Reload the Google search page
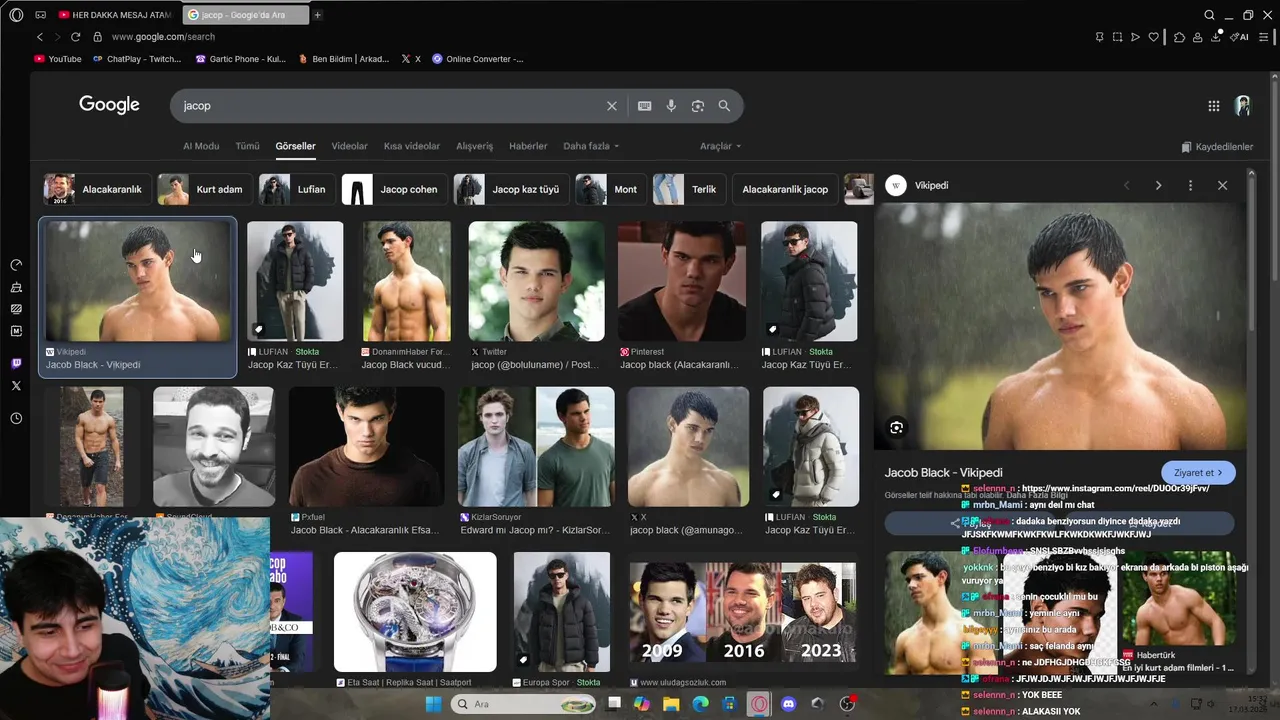 [x=75, y=37]
